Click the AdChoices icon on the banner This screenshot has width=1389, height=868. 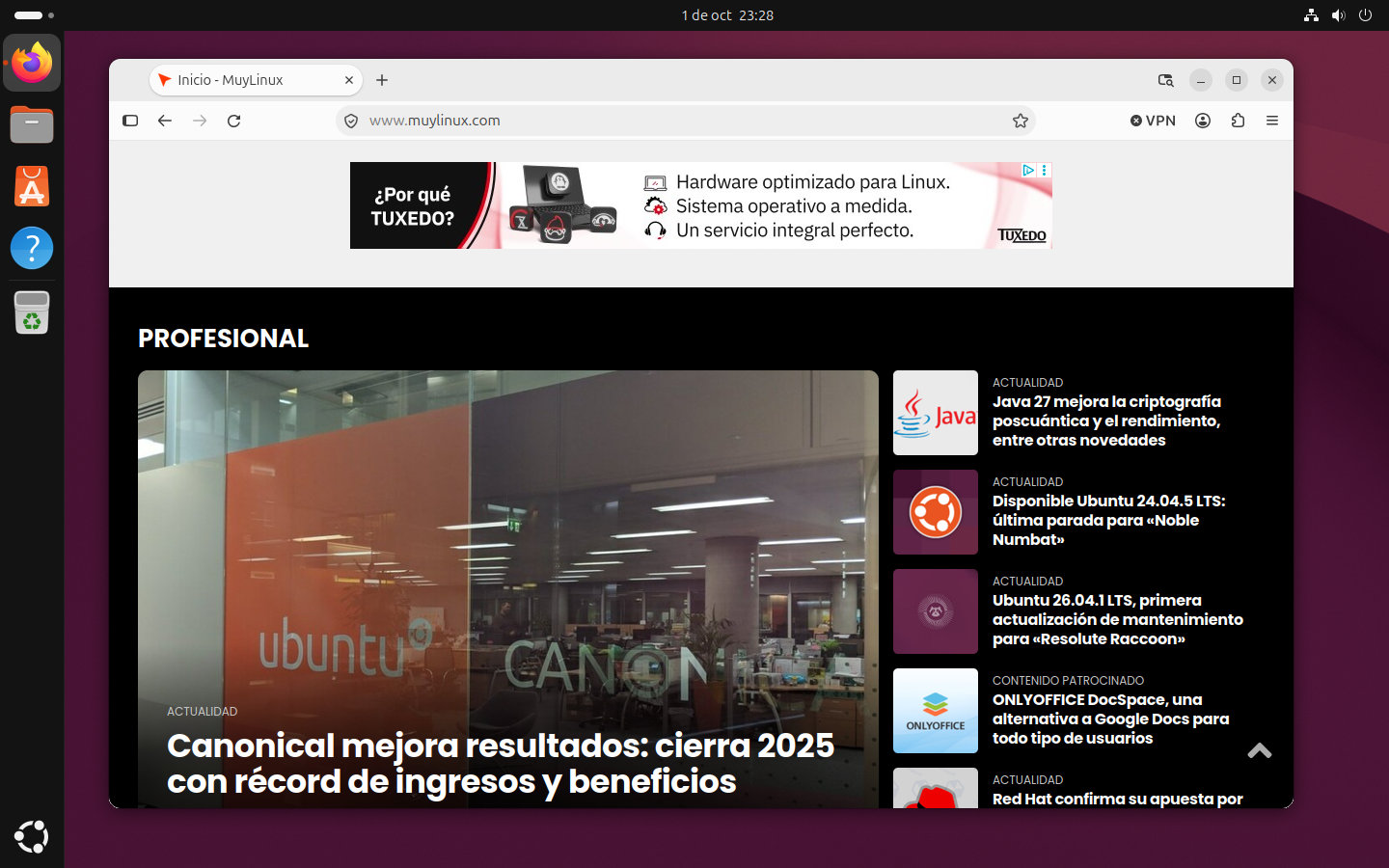tap(1028, 170)
